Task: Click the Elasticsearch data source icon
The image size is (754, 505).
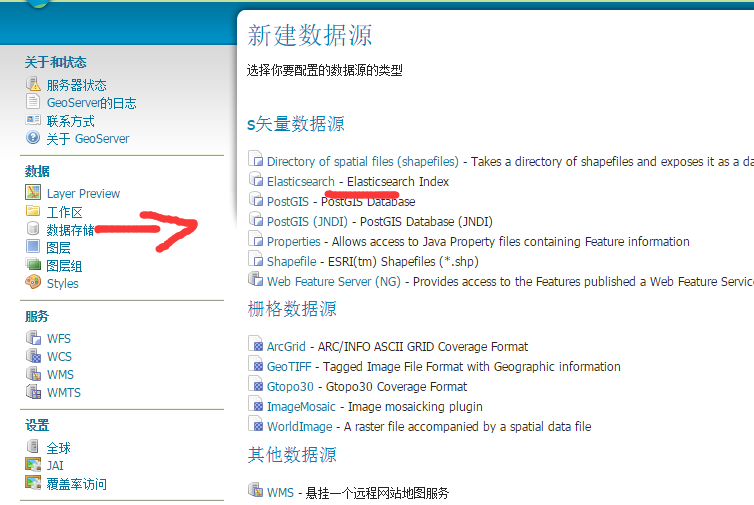Action: (256, 179)
